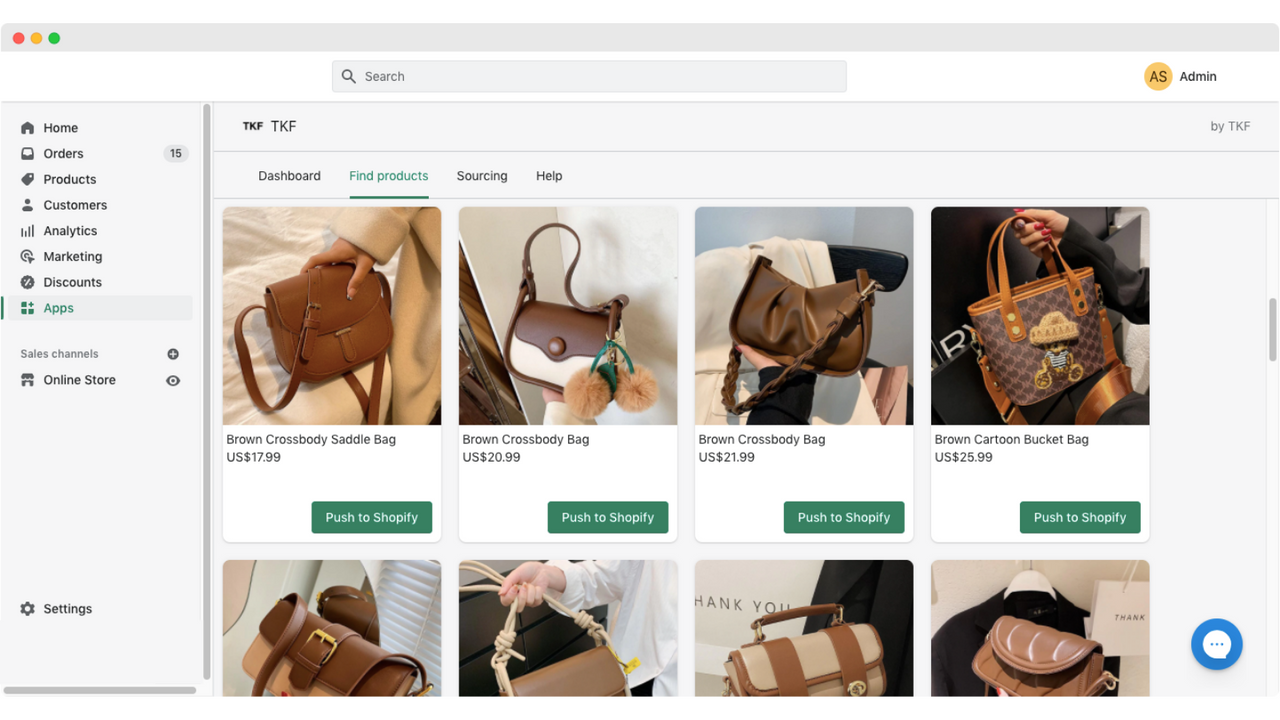Open the second-row buckle bag thumbnail
1280x720 pixels.
[x=332, y=628]
